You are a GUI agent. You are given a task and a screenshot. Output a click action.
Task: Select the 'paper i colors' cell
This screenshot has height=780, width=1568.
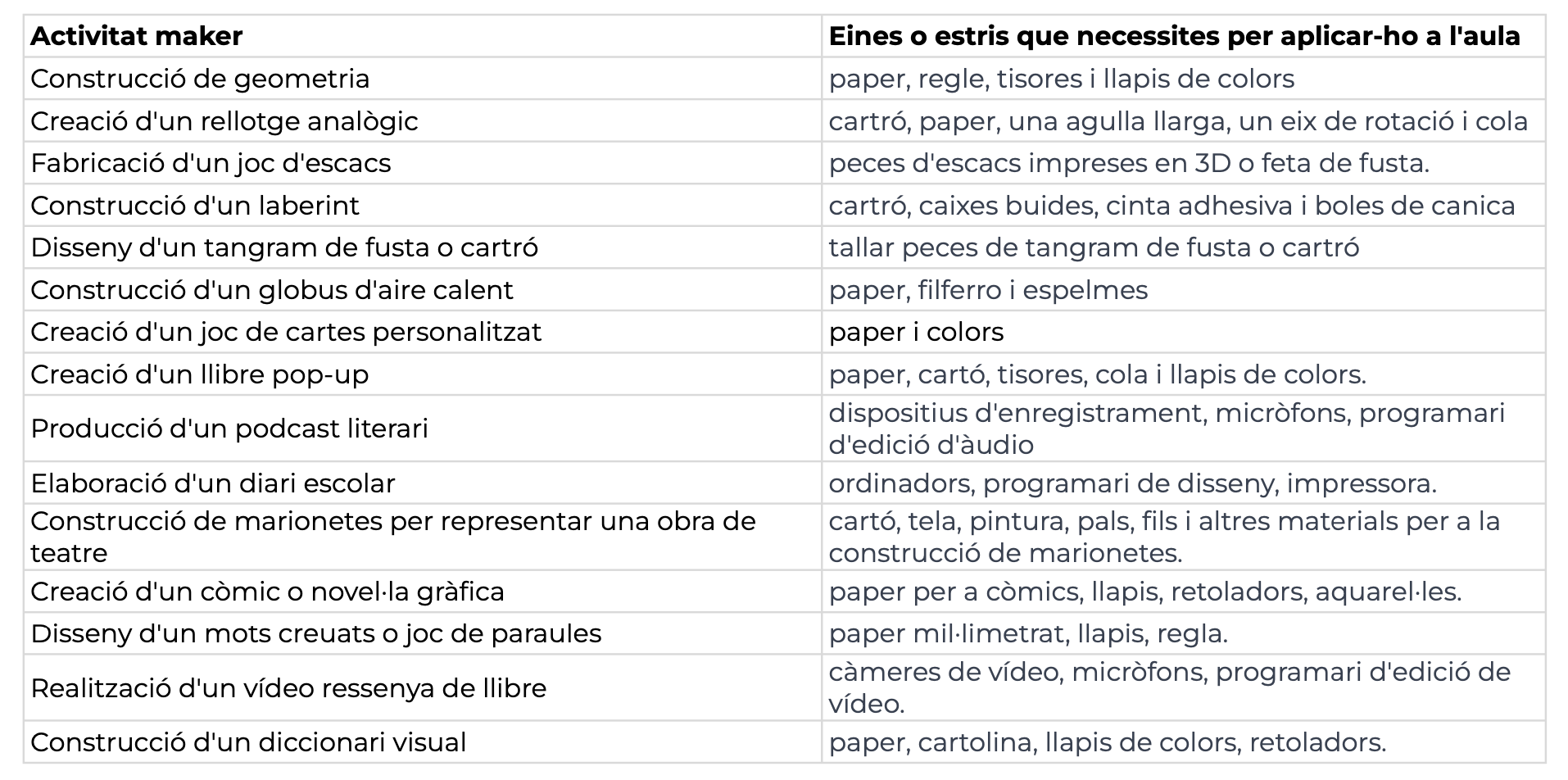(x=916, y=332)
